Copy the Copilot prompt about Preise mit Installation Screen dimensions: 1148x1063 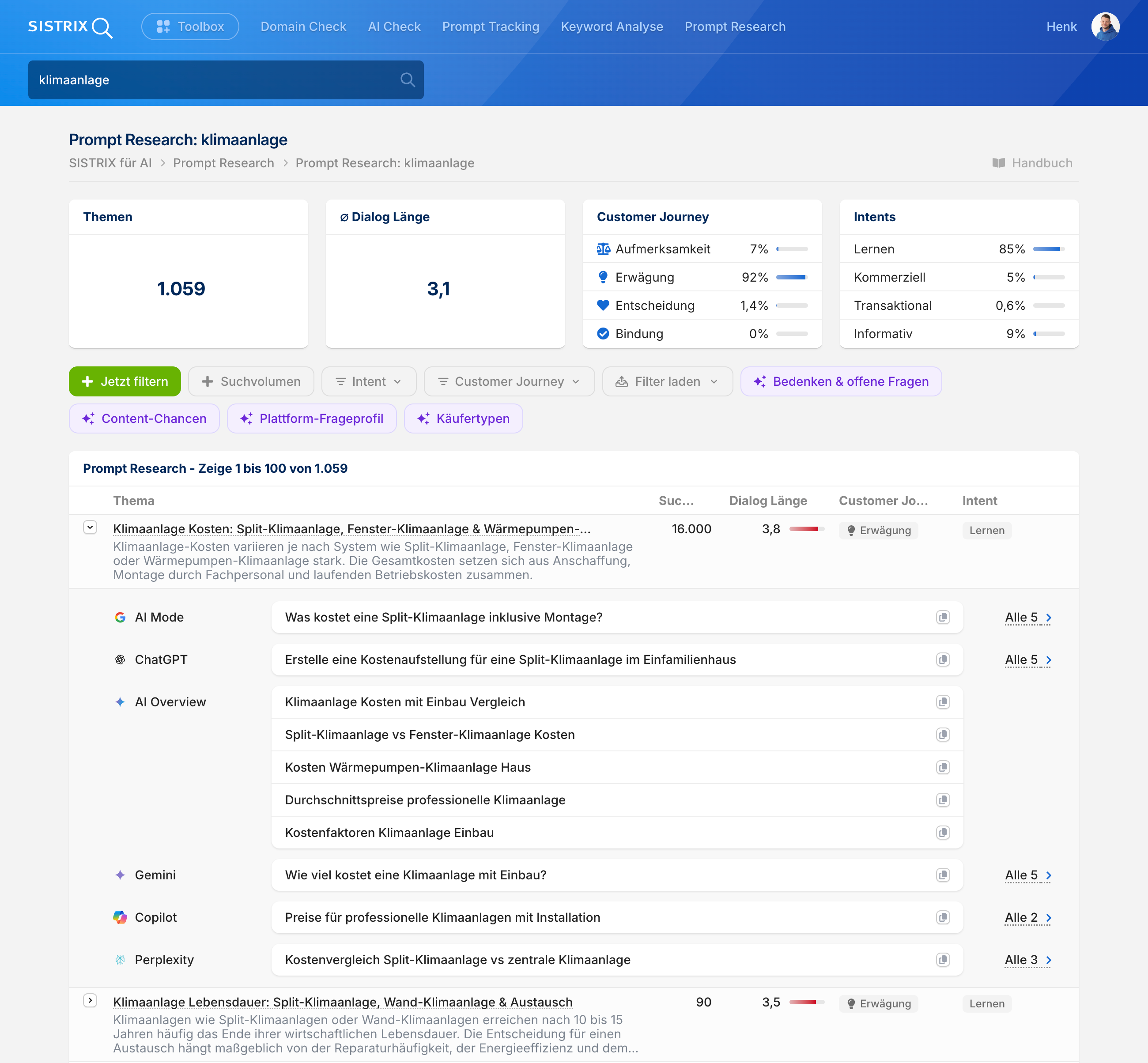[943, 917]
